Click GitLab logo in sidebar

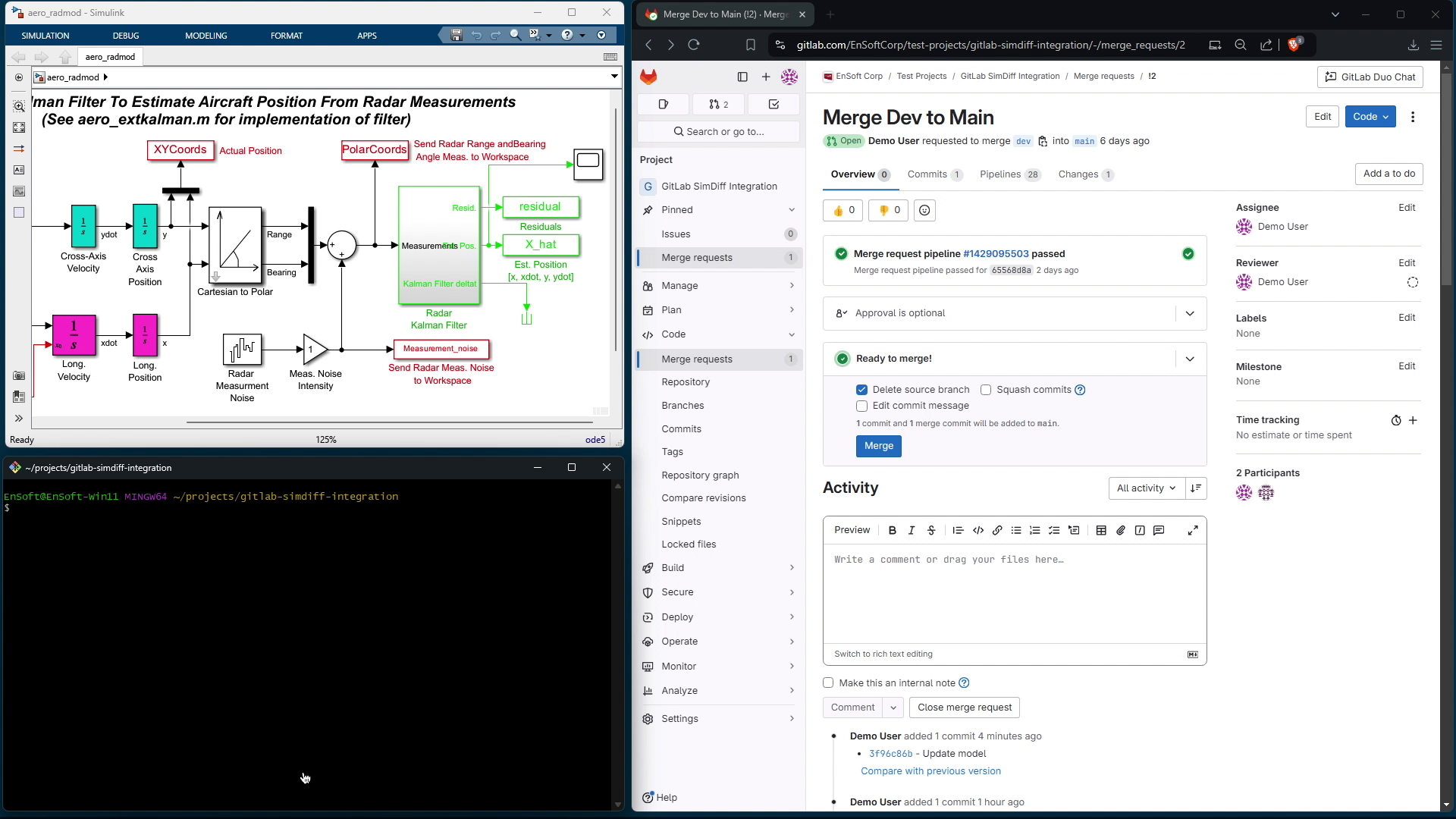coord(648,77)
